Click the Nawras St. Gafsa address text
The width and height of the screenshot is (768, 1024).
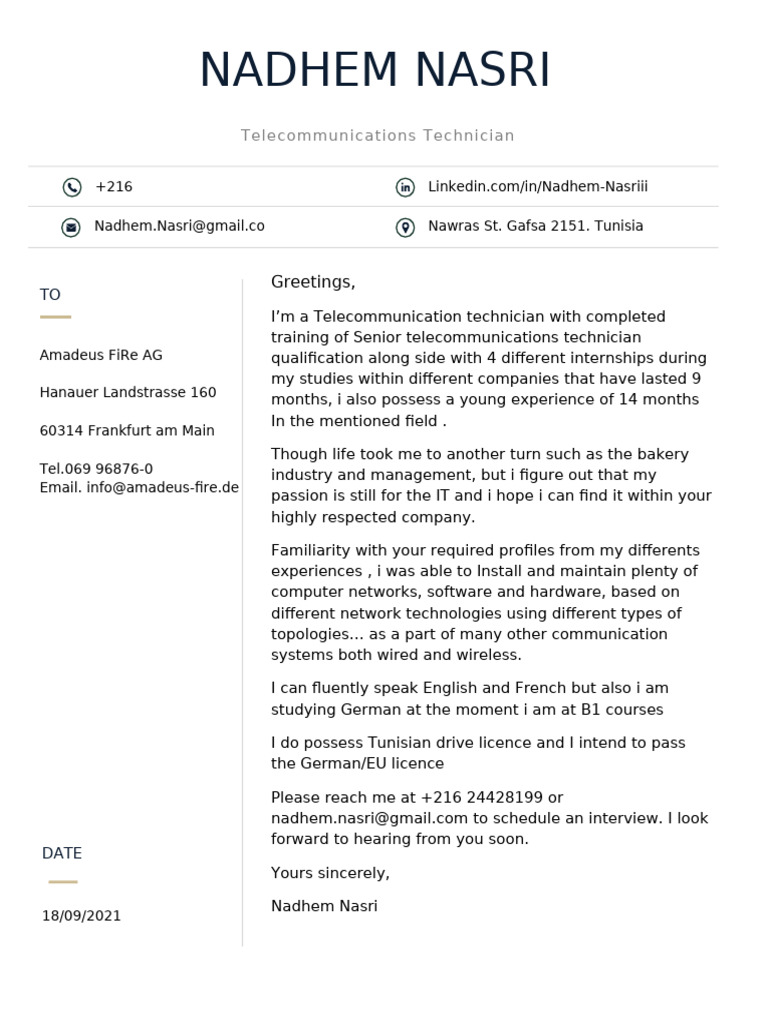536,226
